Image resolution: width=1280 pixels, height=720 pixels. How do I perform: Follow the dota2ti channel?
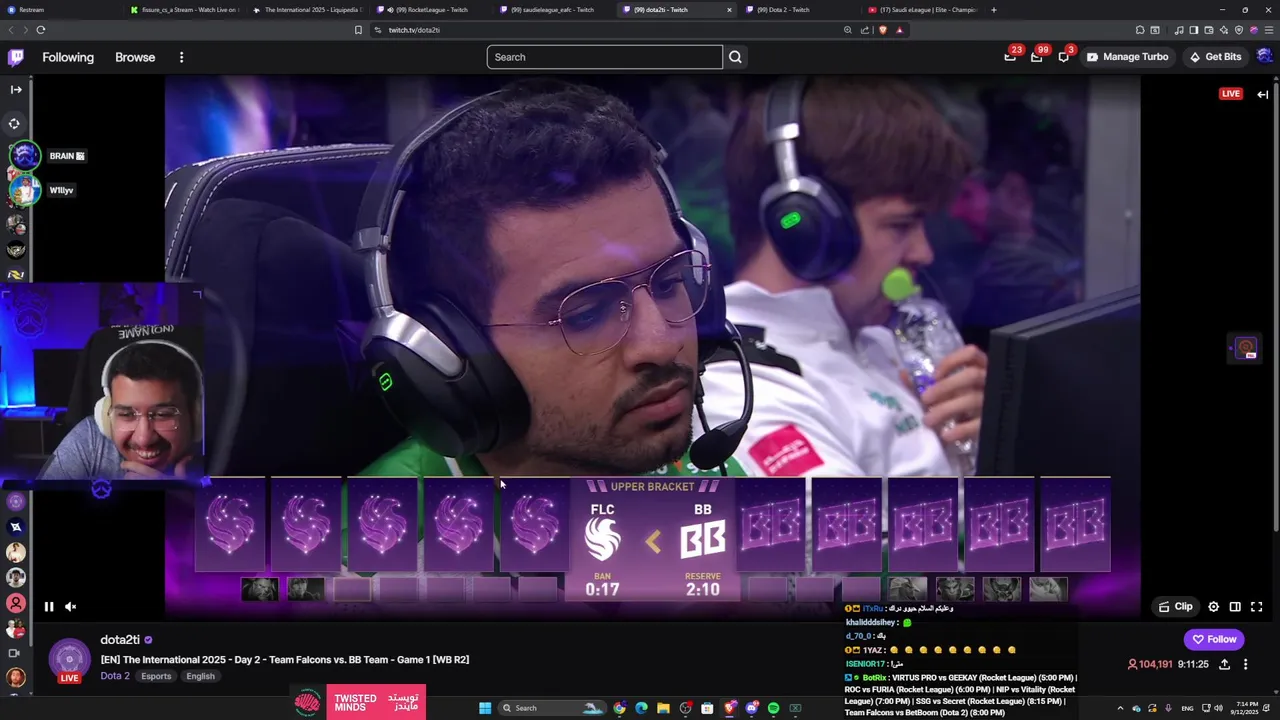(1214, 639)
